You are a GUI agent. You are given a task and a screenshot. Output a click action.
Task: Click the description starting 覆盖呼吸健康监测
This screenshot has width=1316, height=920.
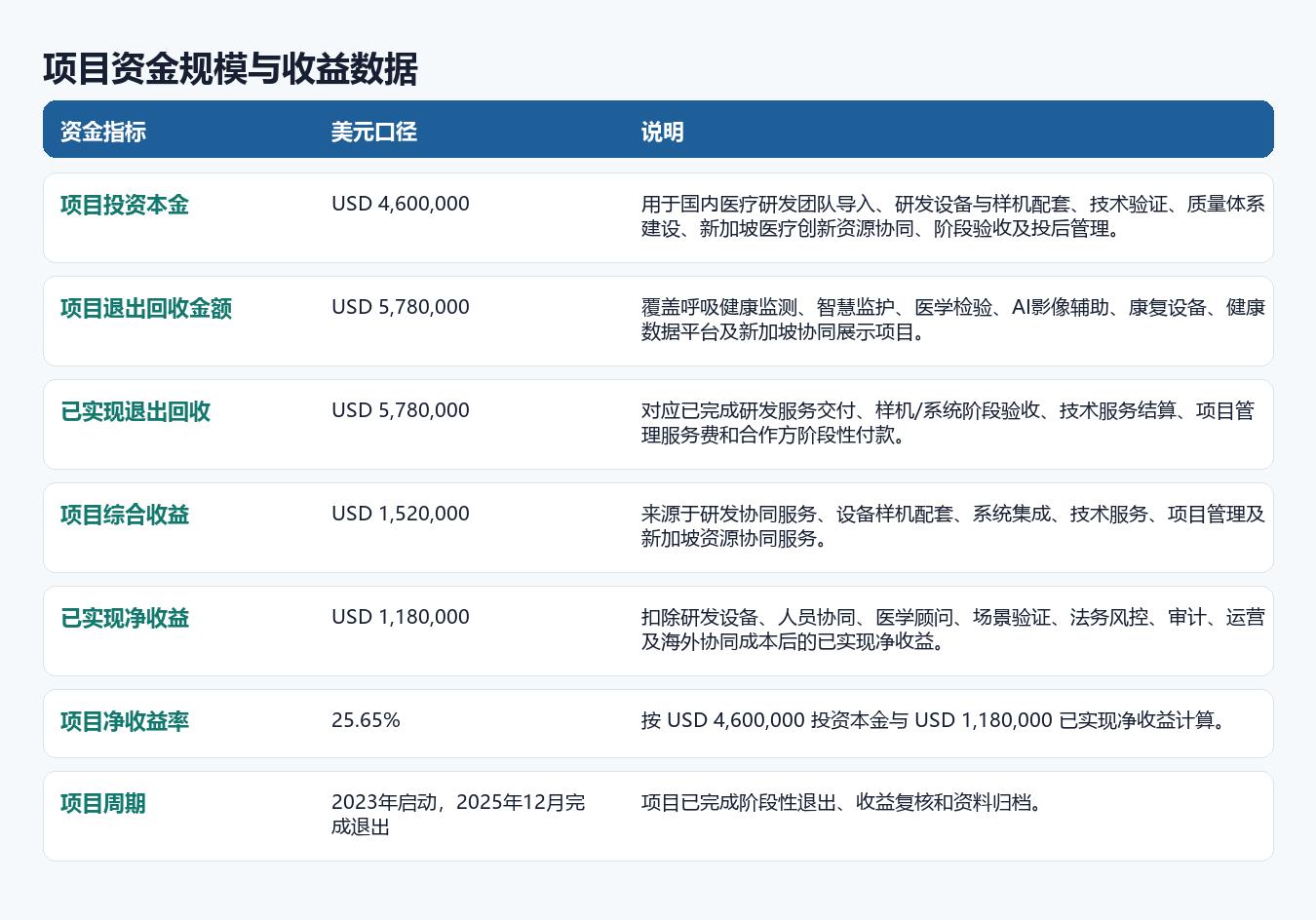(952, 320)
